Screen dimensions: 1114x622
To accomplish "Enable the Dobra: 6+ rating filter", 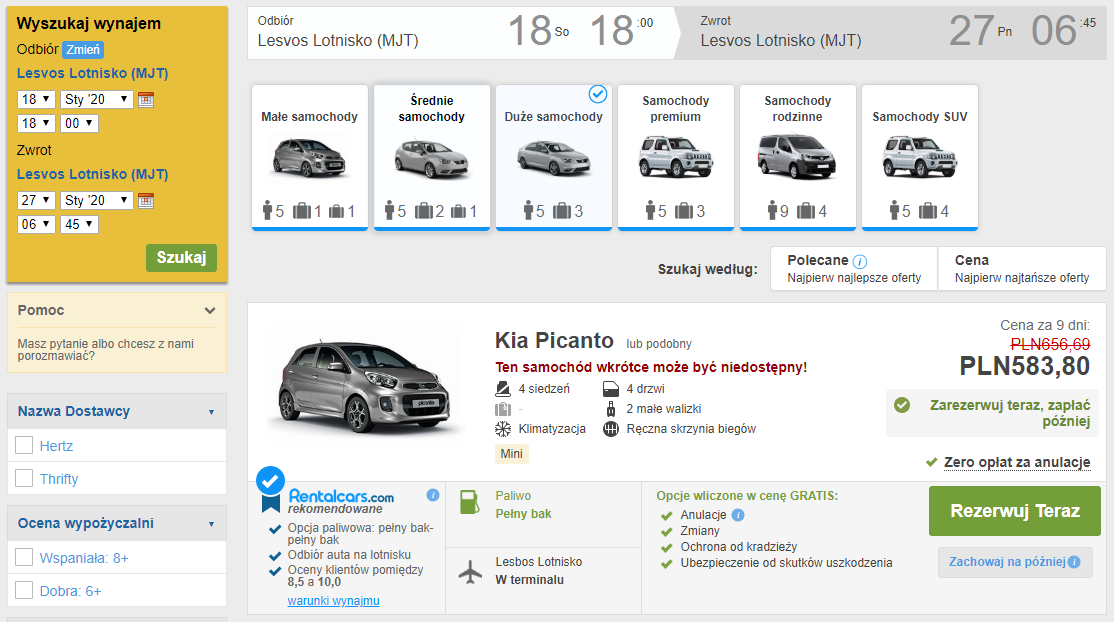I will click(24, 591).
